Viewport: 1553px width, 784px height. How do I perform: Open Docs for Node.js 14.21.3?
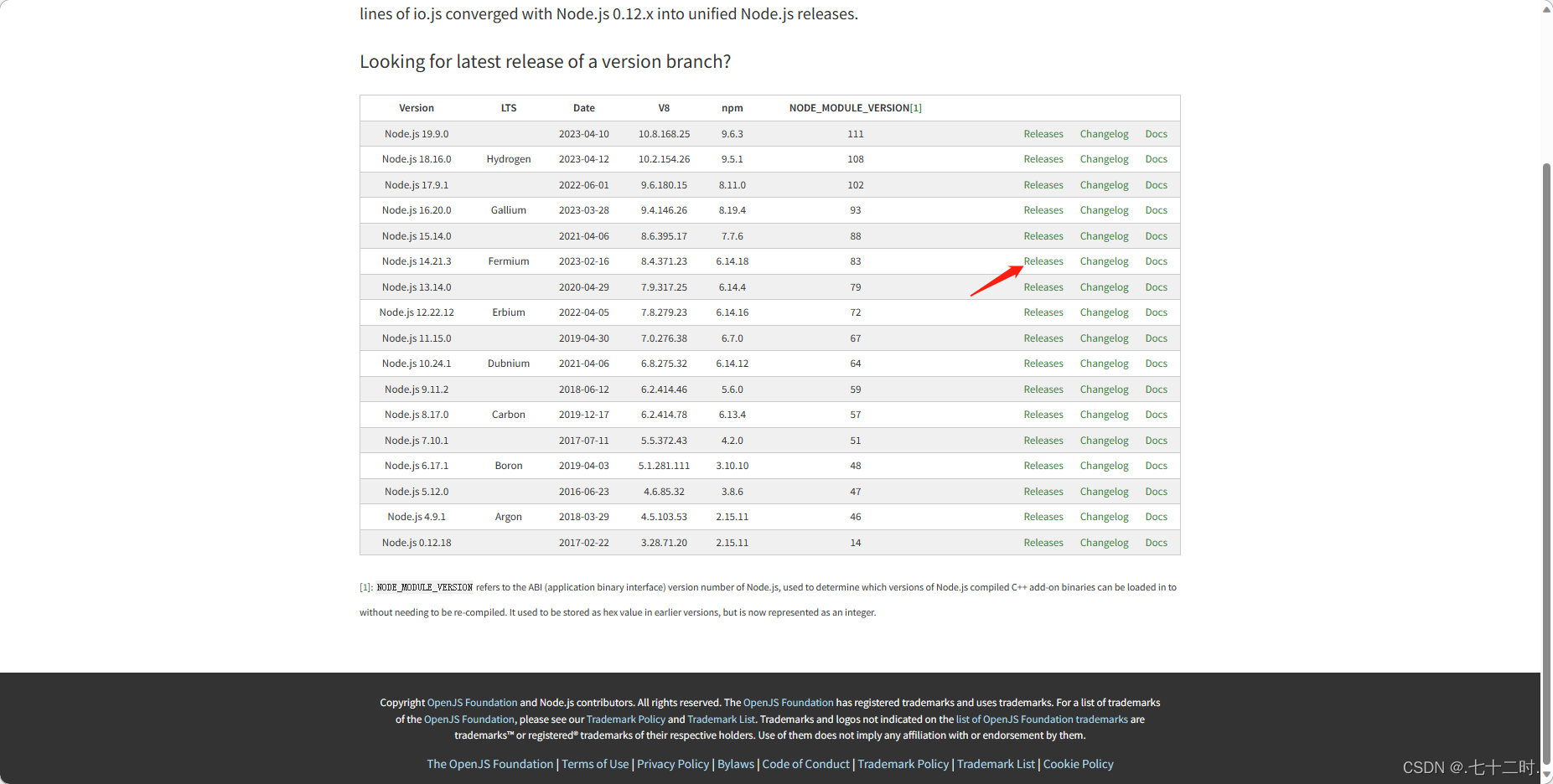click(x=1156, y=261)
